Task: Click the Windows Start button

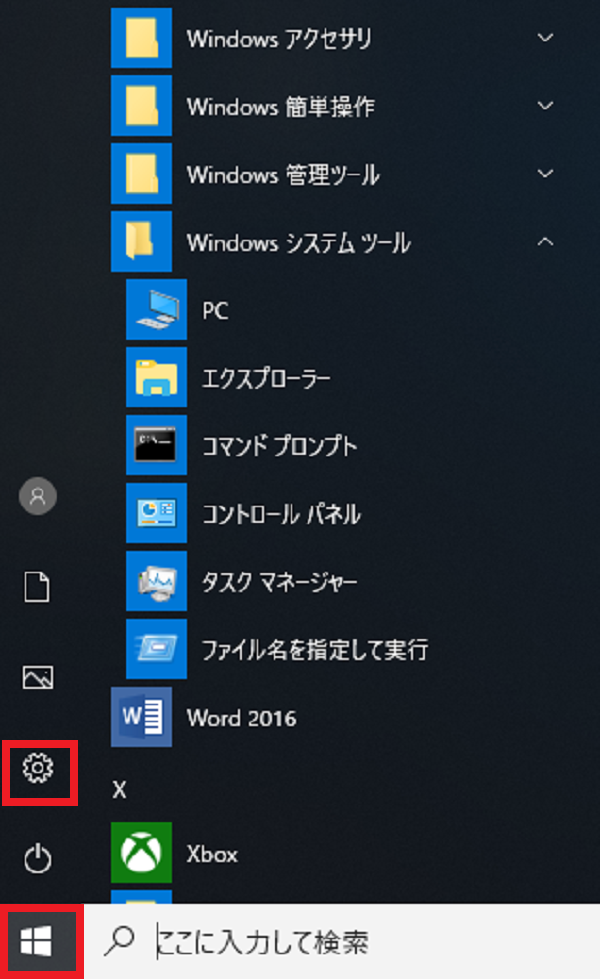Action: (37, 941)
